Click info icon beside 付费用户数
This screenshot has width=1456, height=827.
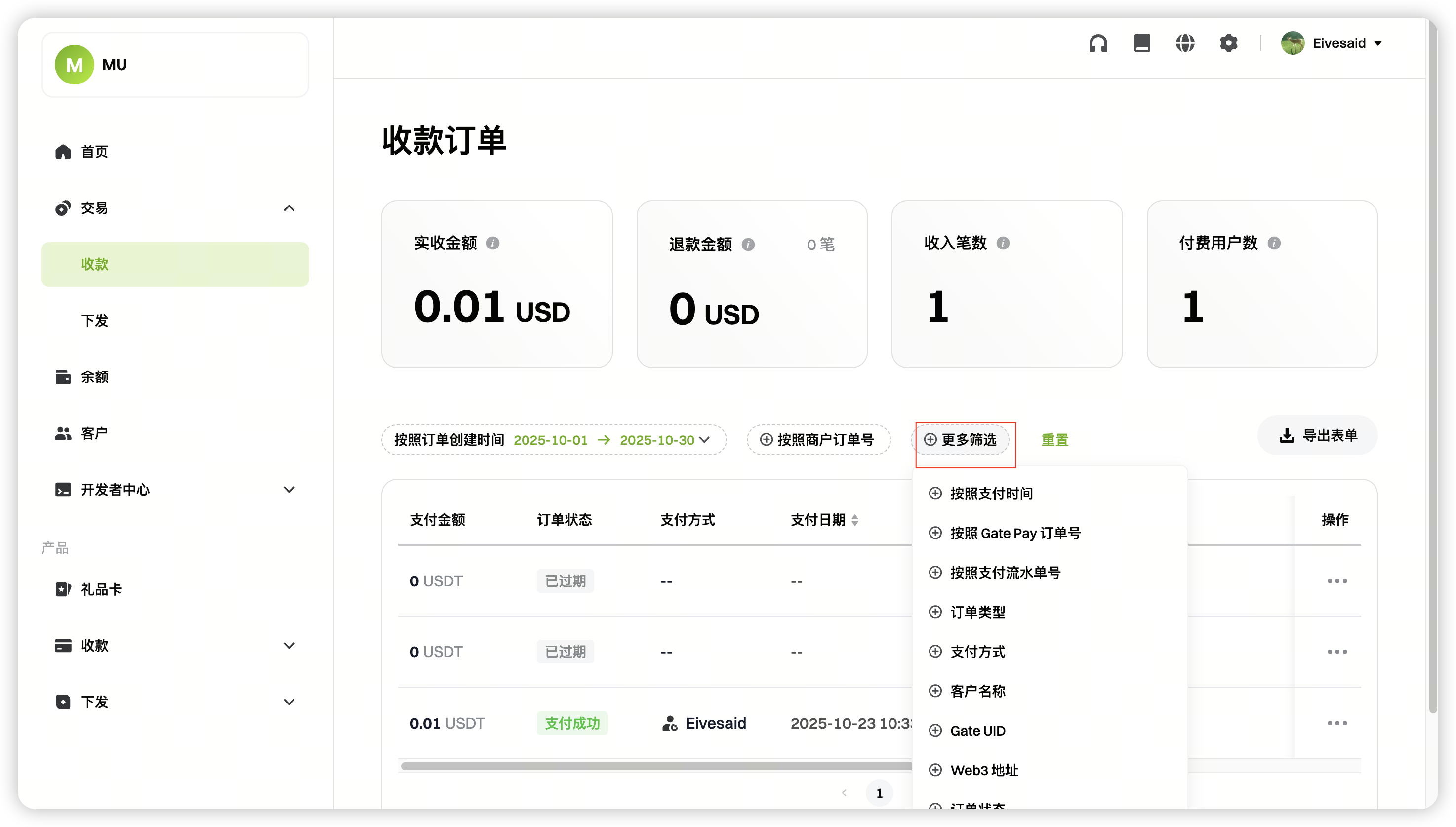pos(1274,243)
